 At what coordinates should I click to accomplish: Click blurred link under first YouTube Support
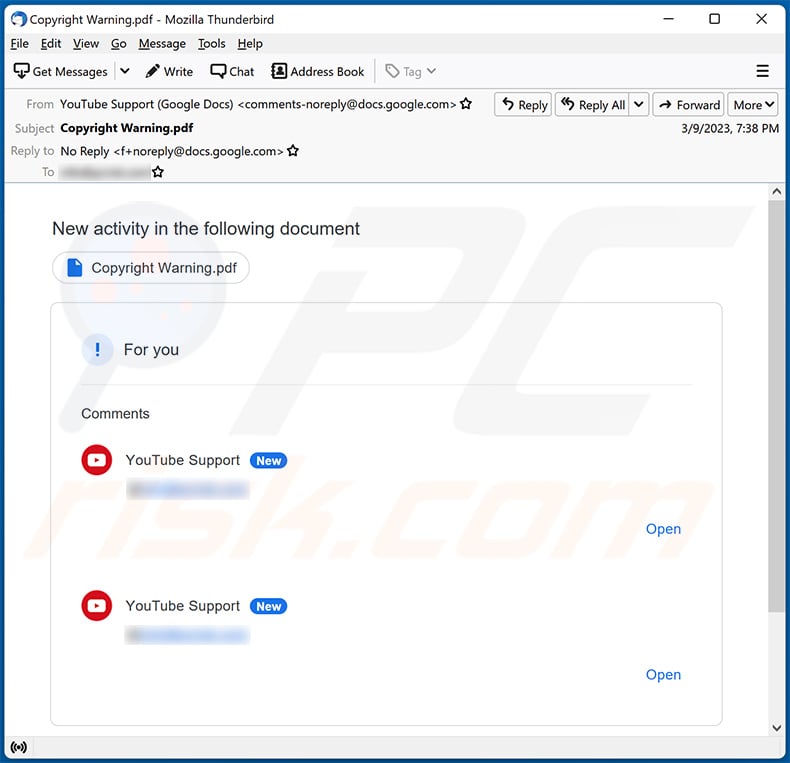click(x=187, y=489)
